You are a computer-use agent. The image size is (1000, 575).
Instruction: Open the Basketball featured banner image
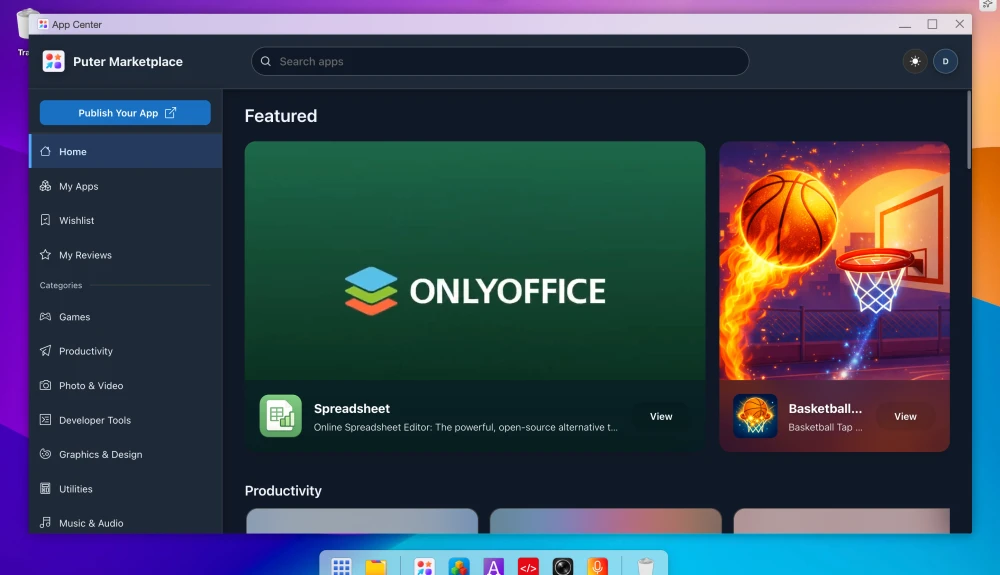click(834, 261)
